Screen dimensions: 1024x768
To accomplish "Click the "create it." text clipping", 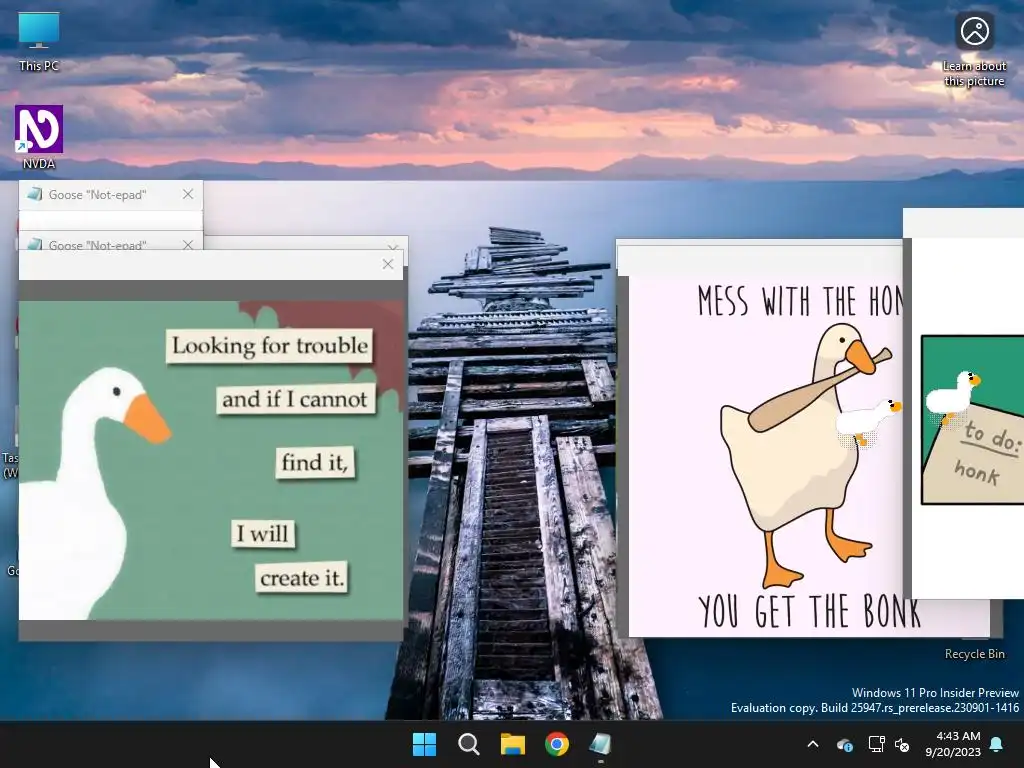I will click(301, 577).
